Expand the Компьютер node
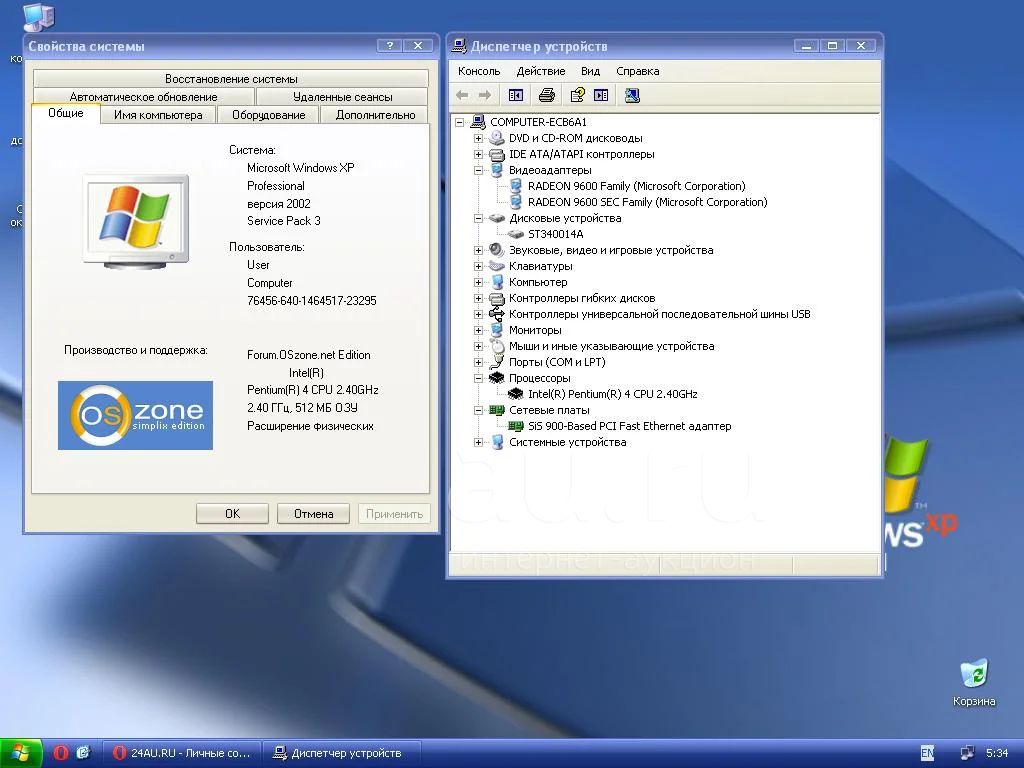 [x=479, y=283]
